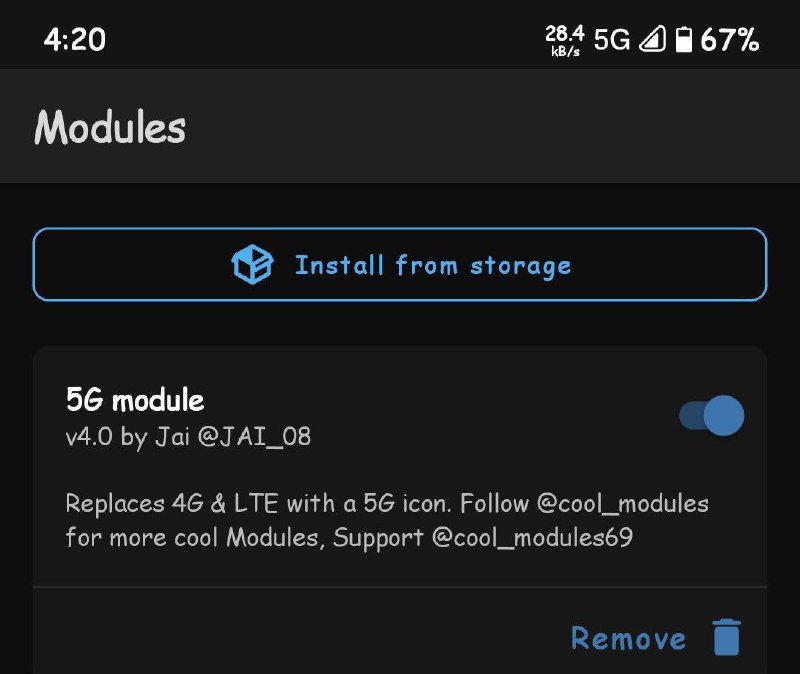Tap the Remove text button
The width and height of the screenshot is (800, 674).
click(x=628, y=638)
